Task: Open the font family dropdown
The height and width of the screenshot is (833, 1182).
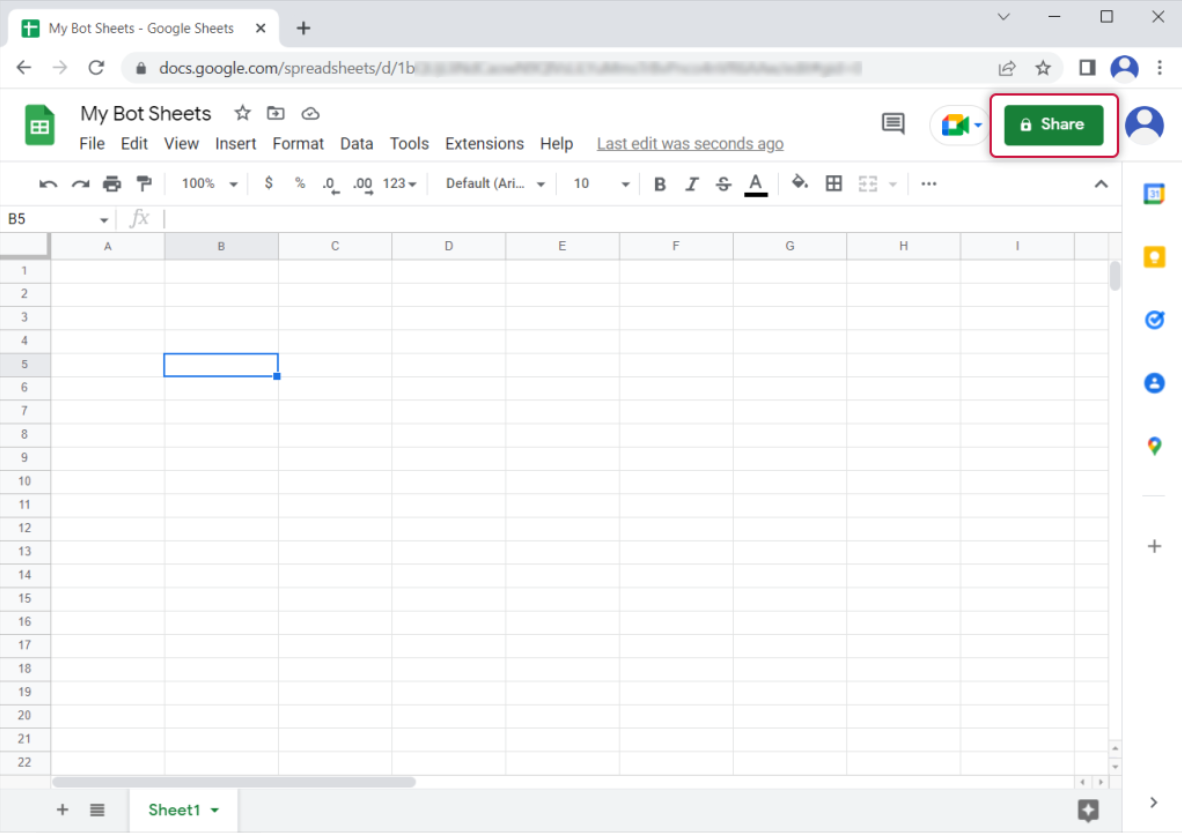Action: click(x=496, y=184)
